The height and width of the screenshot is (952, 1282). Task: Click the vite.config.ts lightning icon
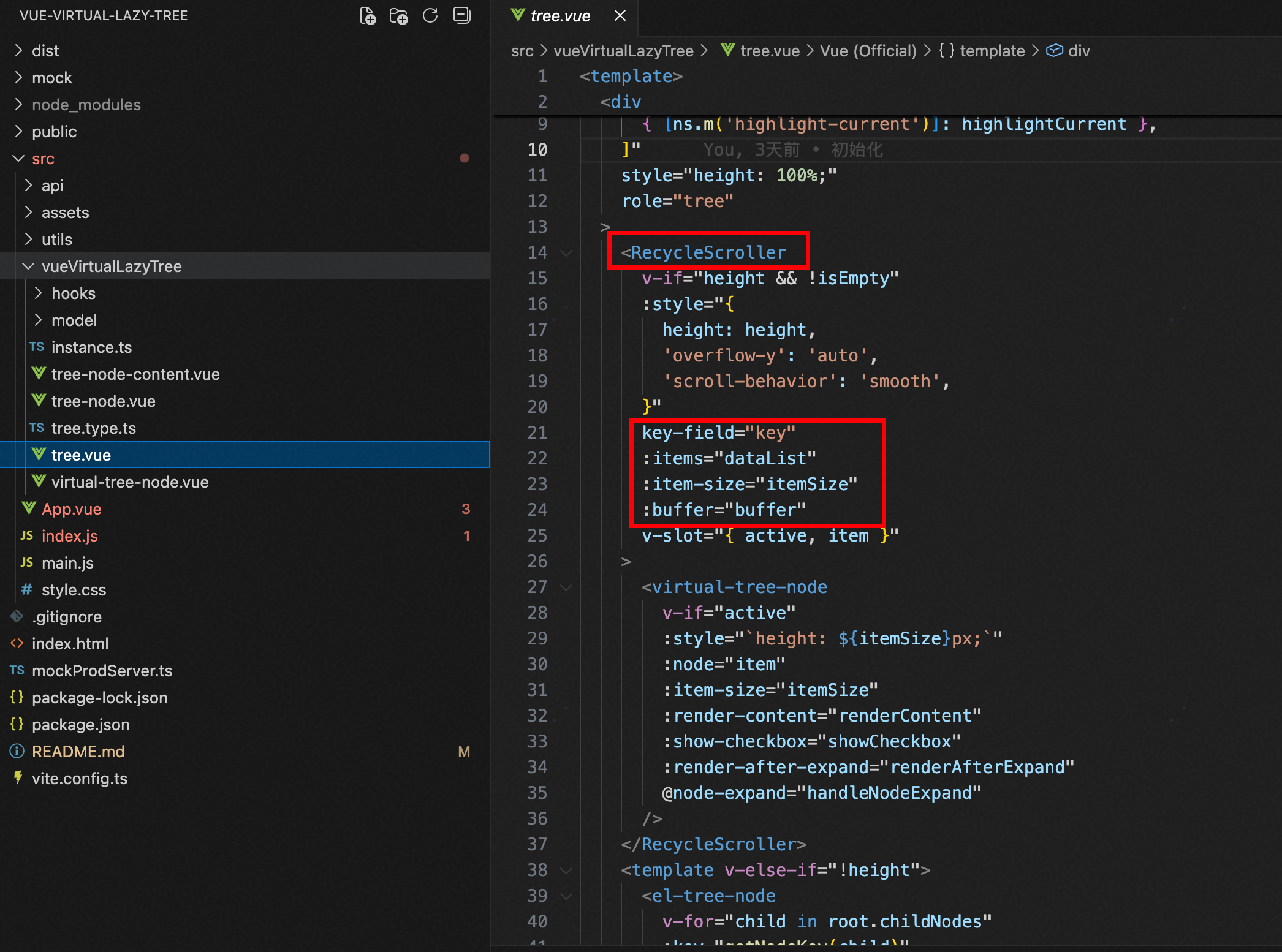tap(17, 778)
